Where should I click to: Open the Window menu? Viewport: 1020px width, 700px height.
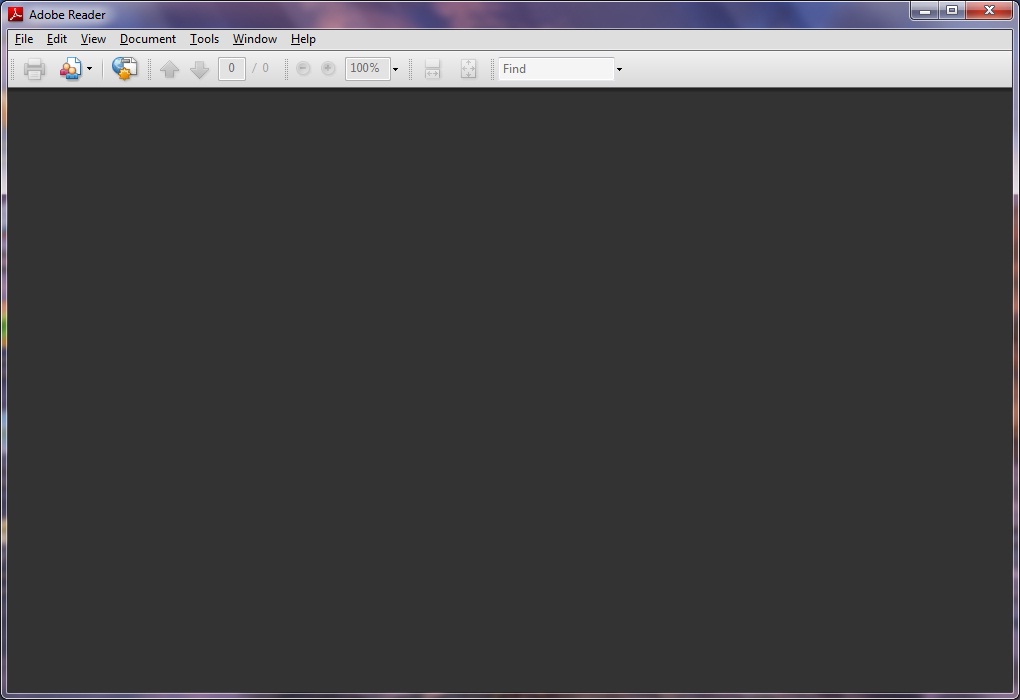[255, 39]
